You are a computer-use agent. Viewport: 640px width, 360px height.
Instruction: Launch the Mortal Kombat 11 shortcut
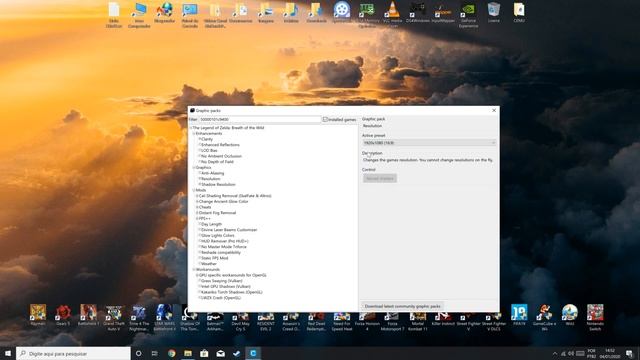(418, 320)
